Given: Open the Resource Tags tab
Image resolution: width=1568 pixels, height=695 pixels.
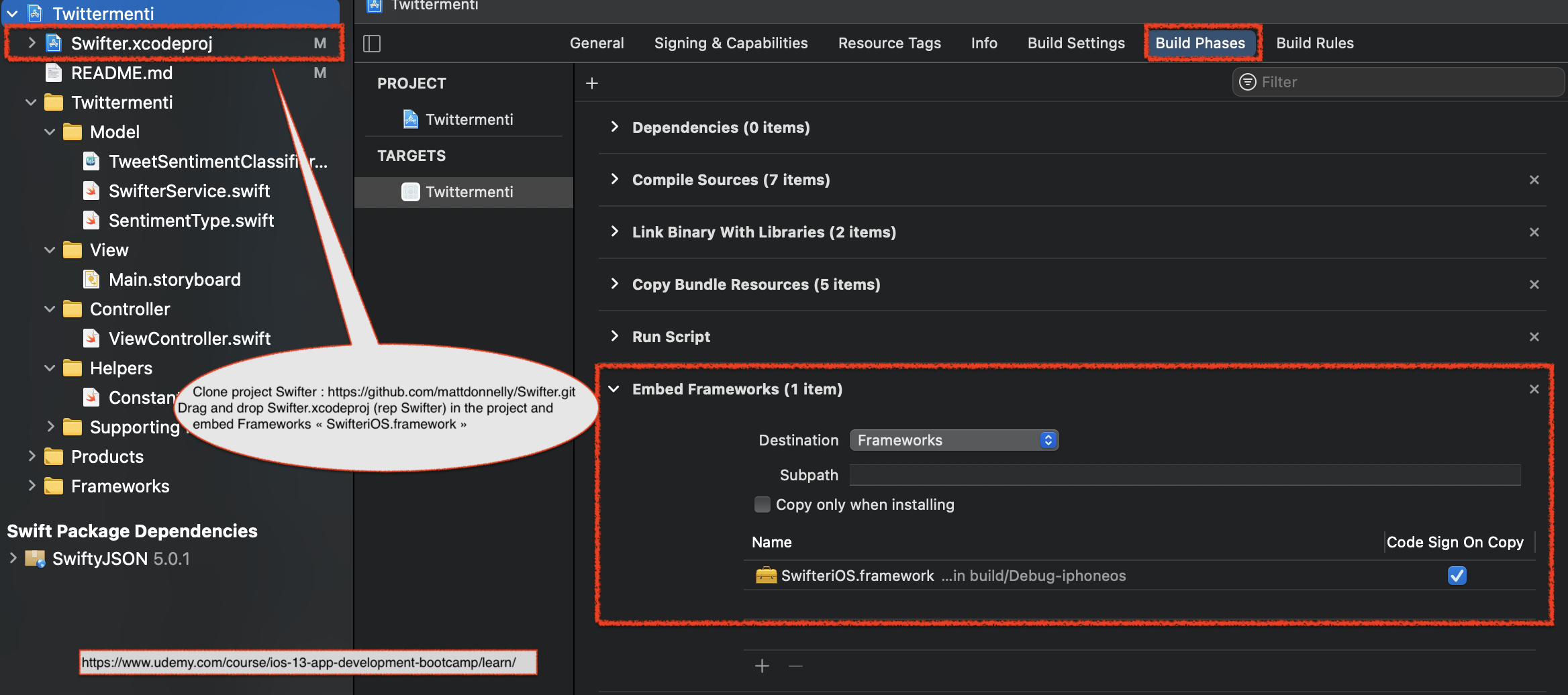Looking at the screenshot, I should (889, 43).
